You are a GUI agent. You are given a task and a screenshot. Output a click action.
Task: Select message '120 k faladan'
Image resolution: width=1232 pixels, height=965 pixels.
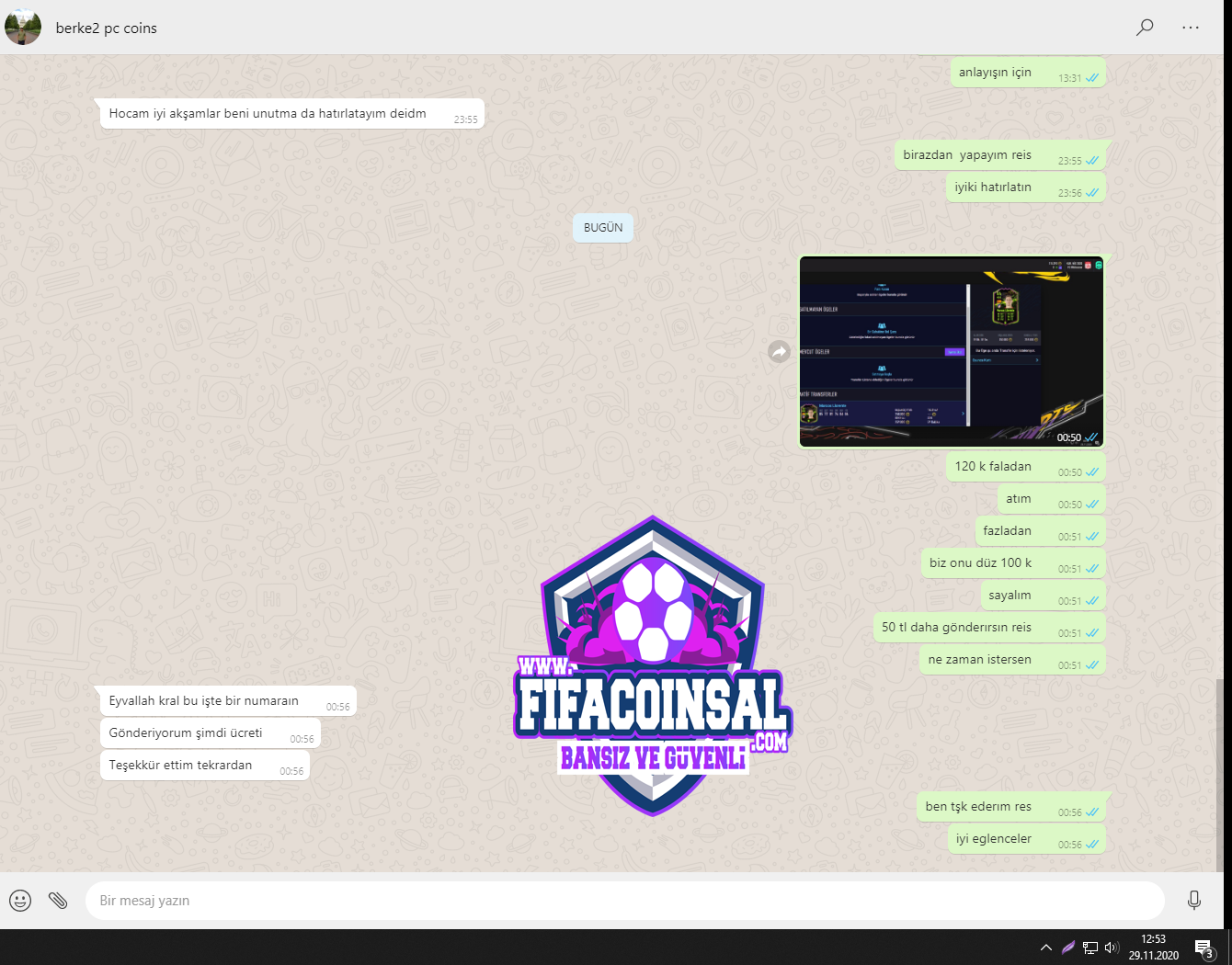pyautogui.click(x=1026, y=467)
